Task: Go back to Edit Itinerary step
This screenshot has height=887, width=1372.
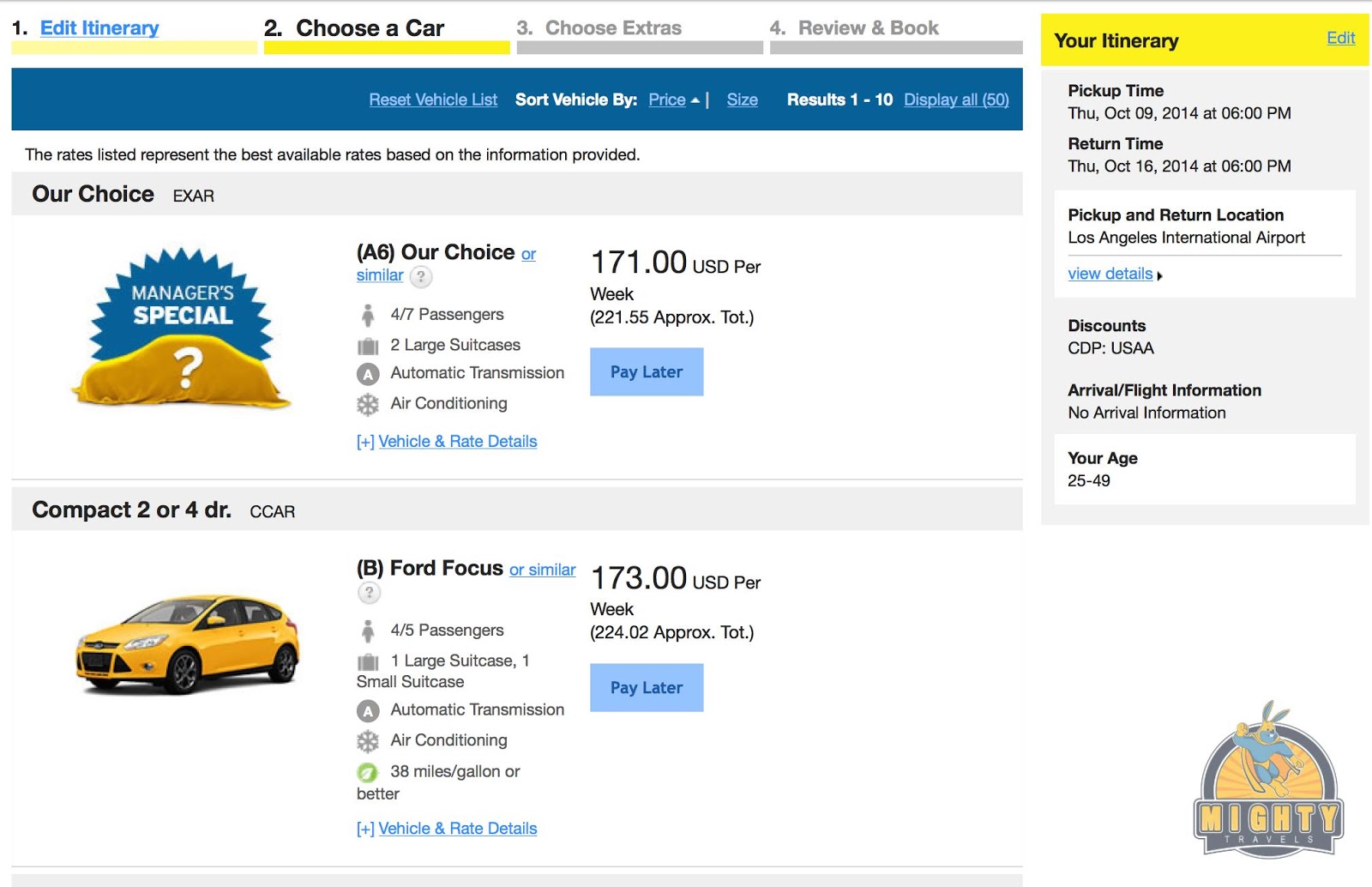Action: [x=99, y=28]
